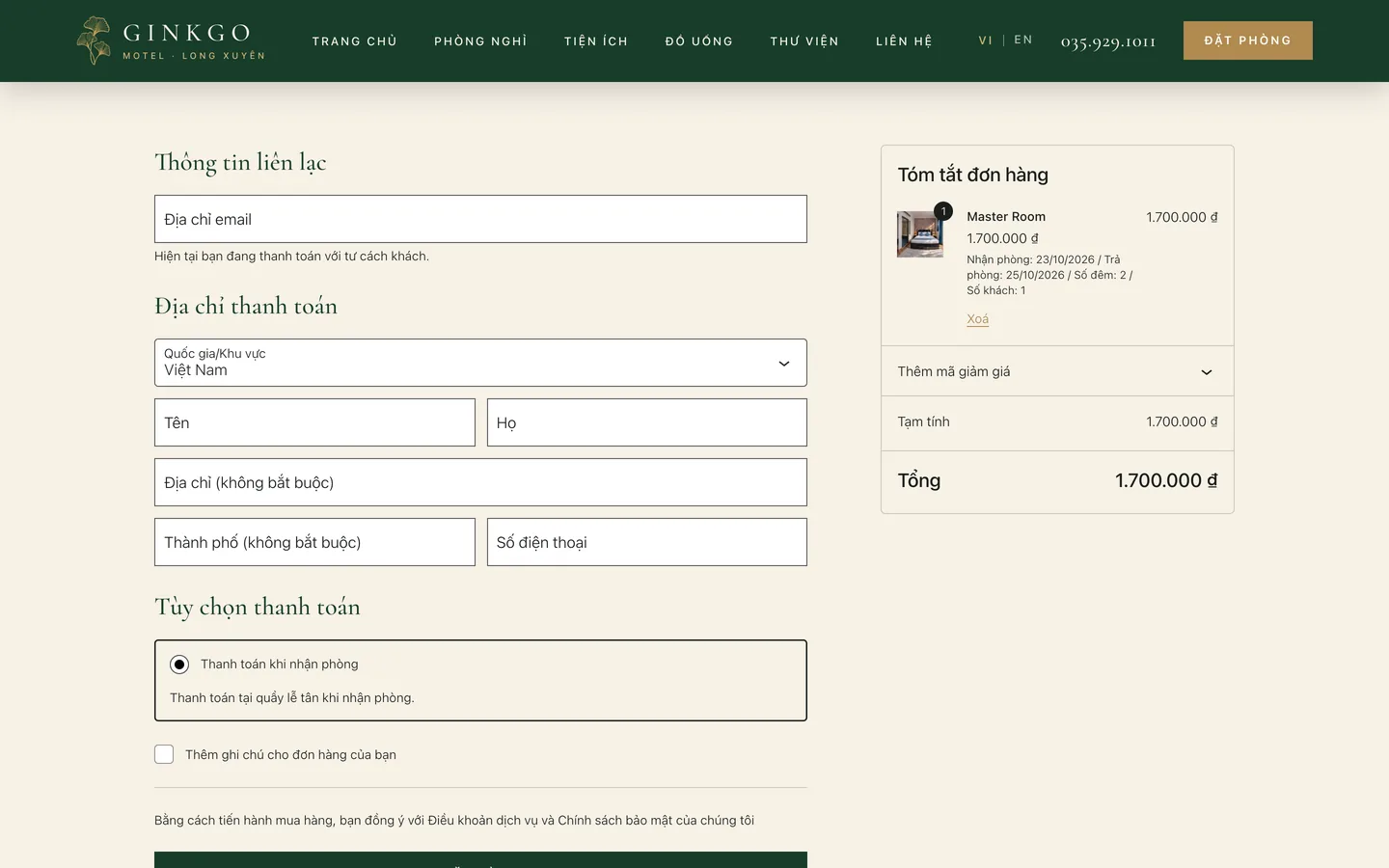Select Thanh toán khi nhận phòng radio

[179, 665]
